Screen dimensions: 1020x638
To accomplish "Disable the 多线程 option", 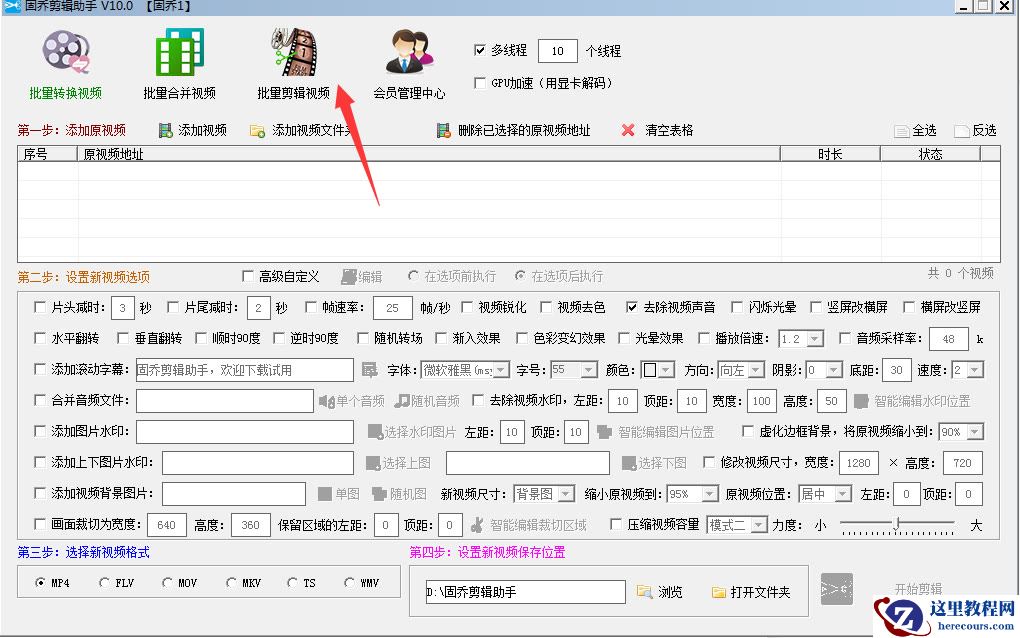I will click(x=479, y=51).
